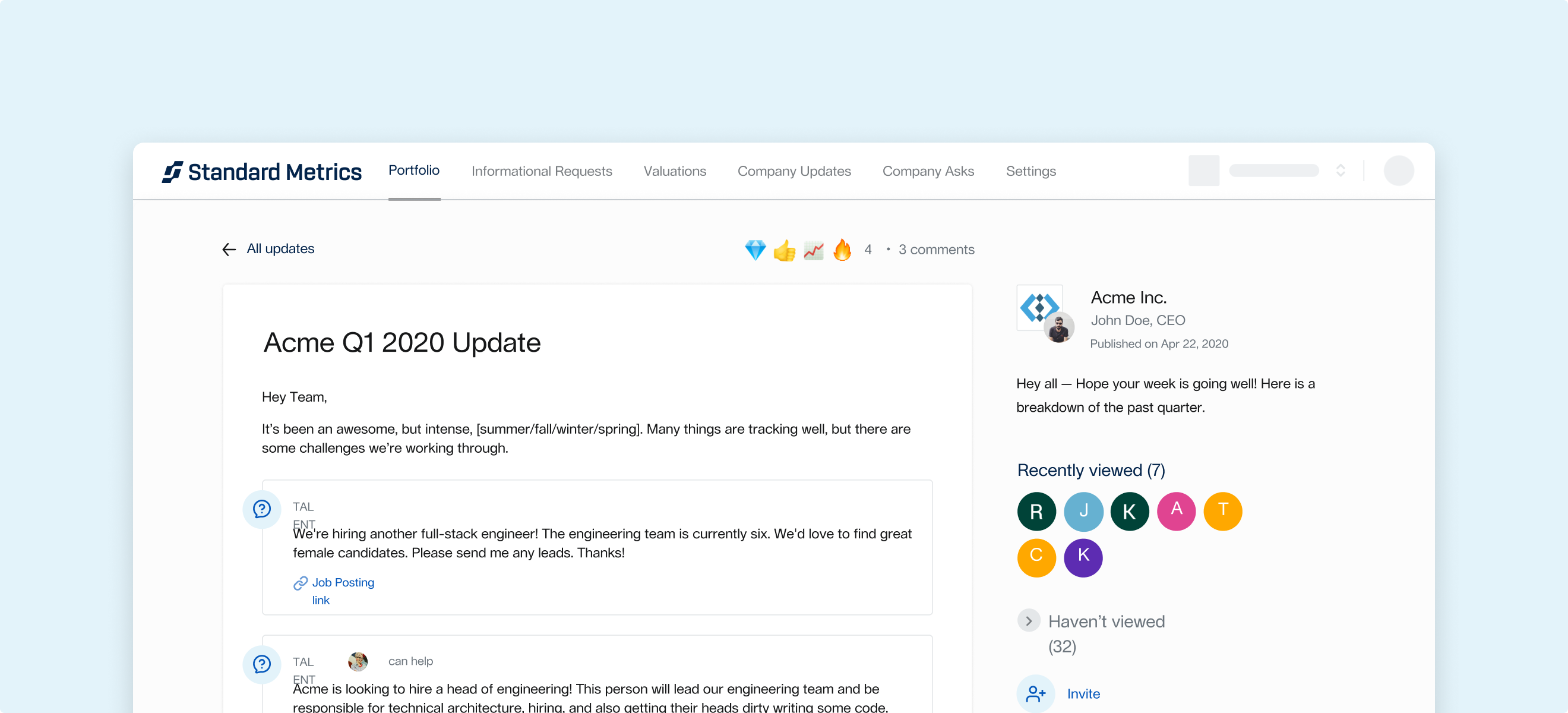
Task: Go to Company Updates tab
Action: [x=794, y=172]
